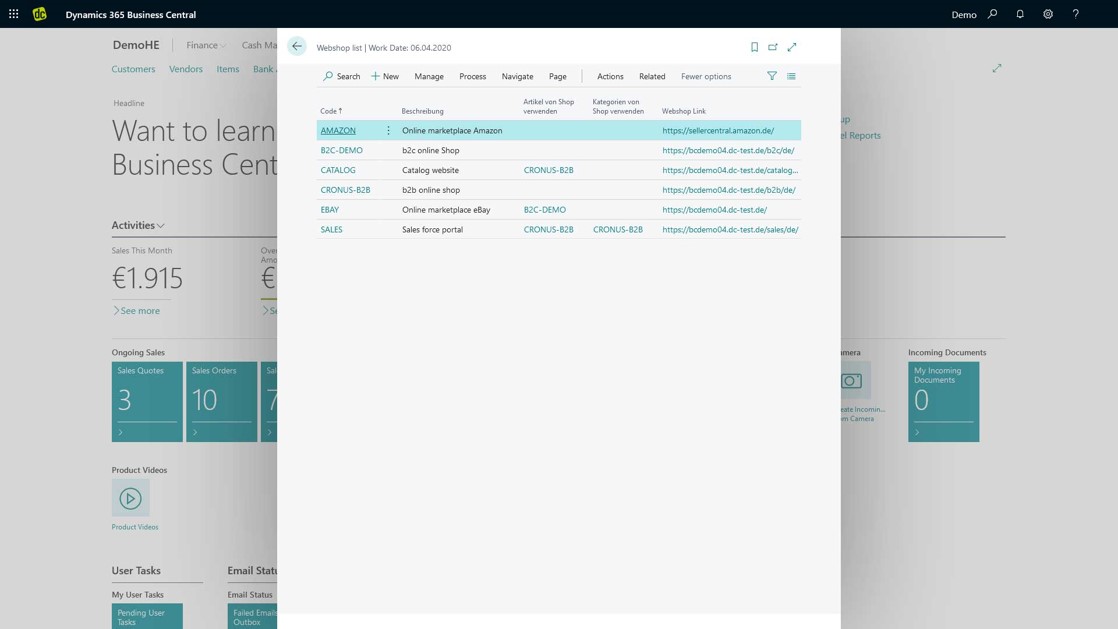Image resolution: width=1118 pixels, height=629 pixels.
Task: Go back using the arrow button
Action: pyautogui.click(x=295, y=46)
